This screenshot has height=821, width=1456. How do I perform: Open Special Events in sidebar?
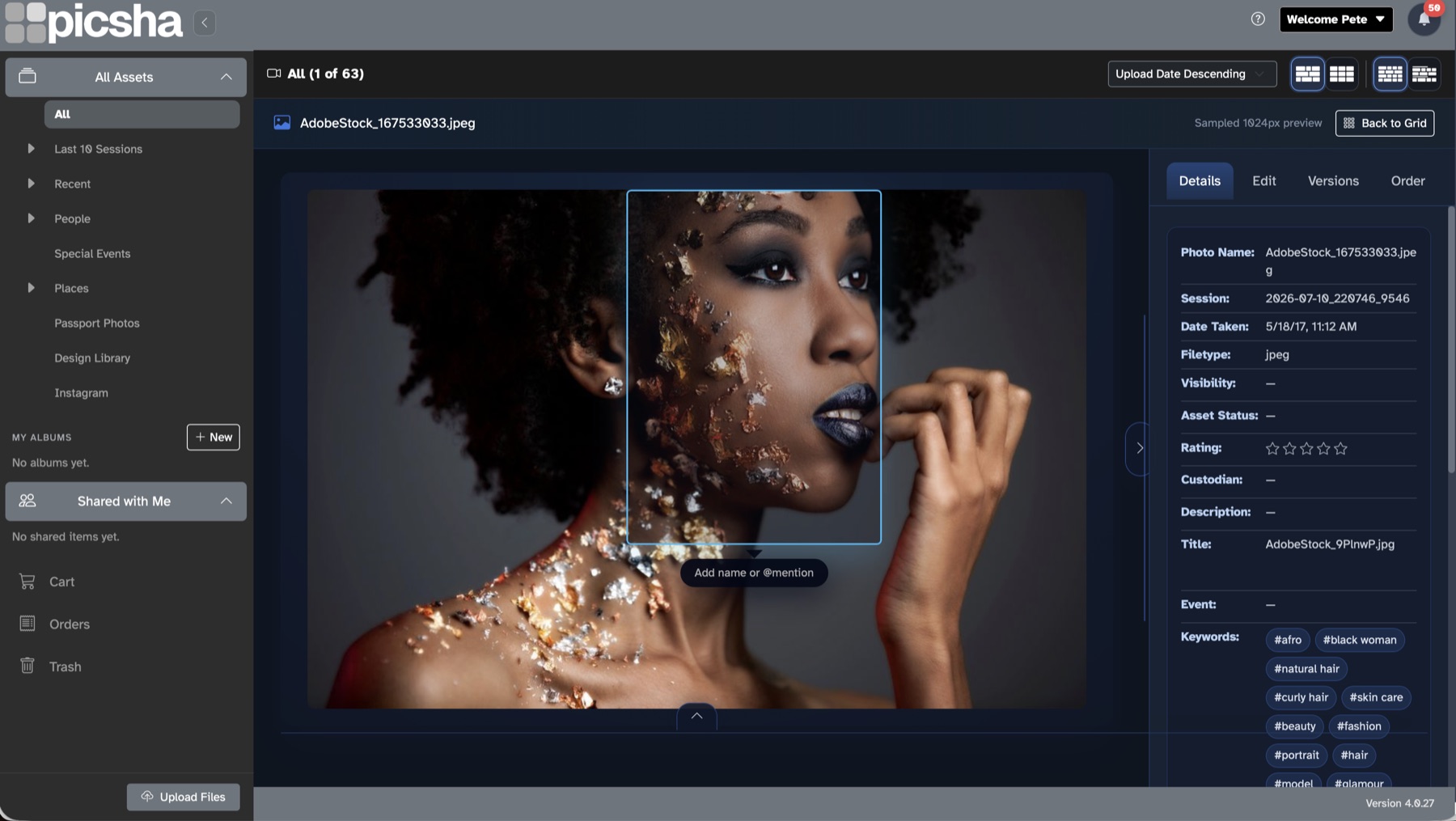(x=92, y=253)
